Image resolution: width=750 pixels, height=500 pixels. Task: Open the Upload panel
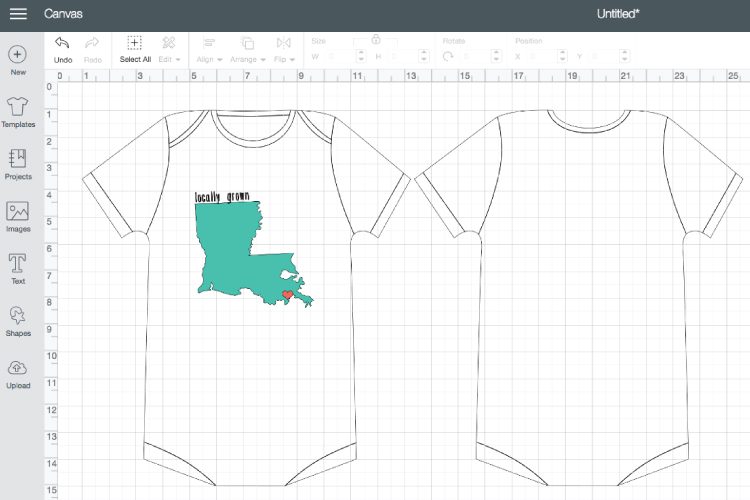coord(18,374)
